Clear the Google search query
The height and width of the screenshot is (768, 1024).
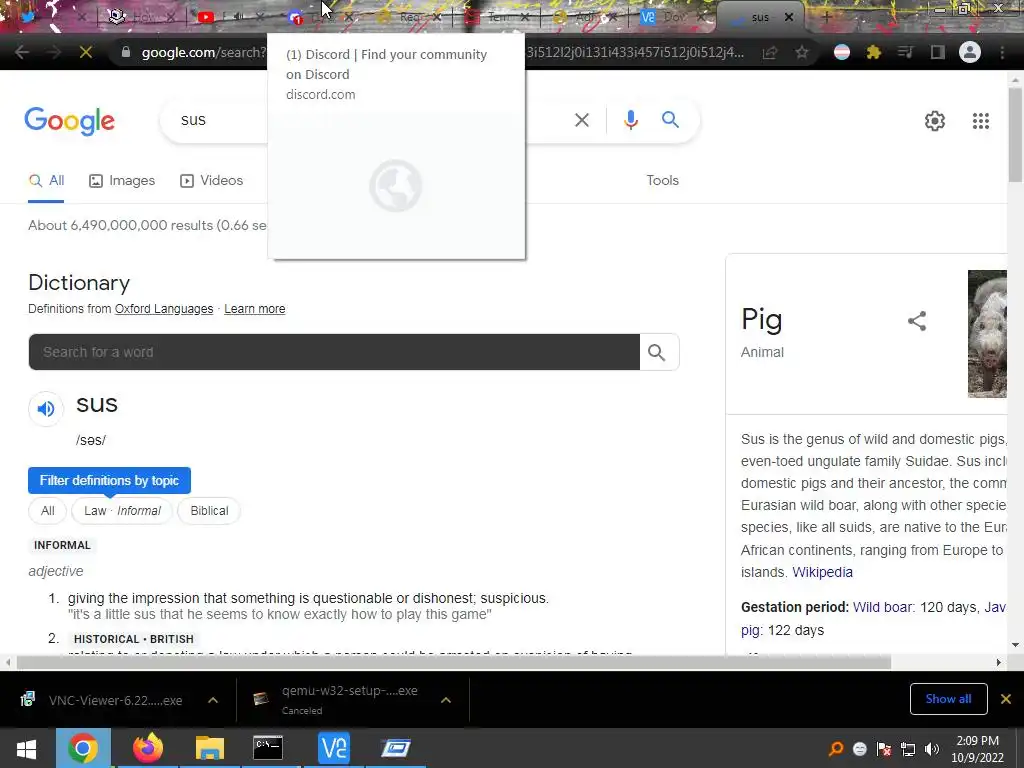581,120
